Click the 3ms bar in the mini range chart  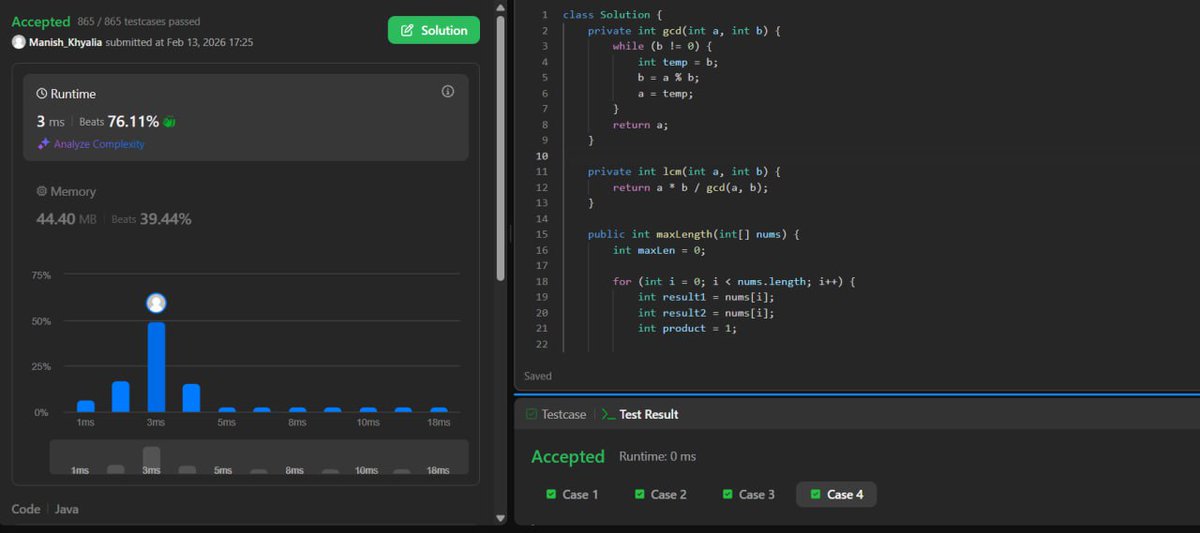(151, 458)
